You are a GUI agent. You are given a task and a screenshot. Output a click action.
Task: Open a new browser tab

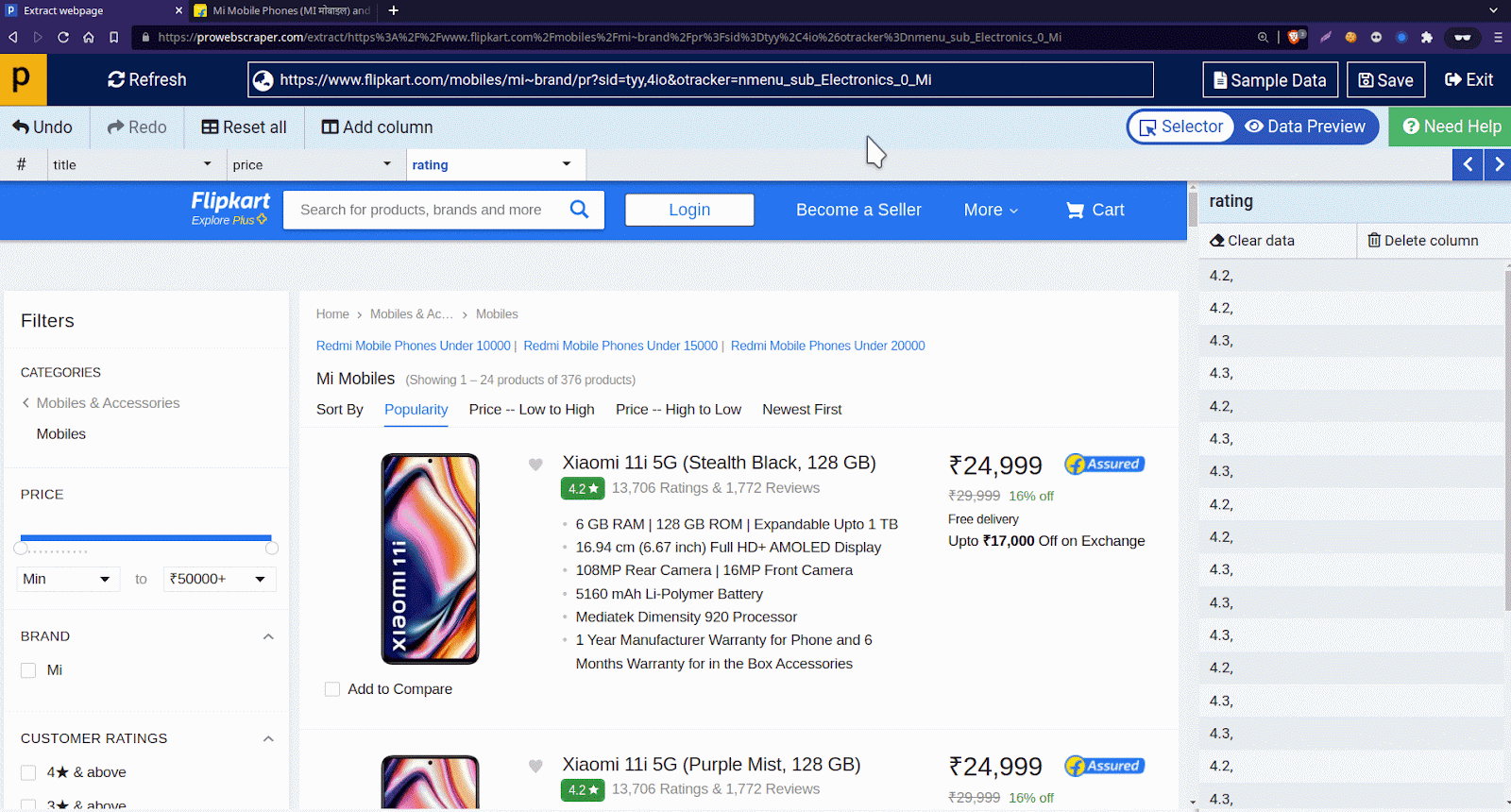click(x=394, y=10)
